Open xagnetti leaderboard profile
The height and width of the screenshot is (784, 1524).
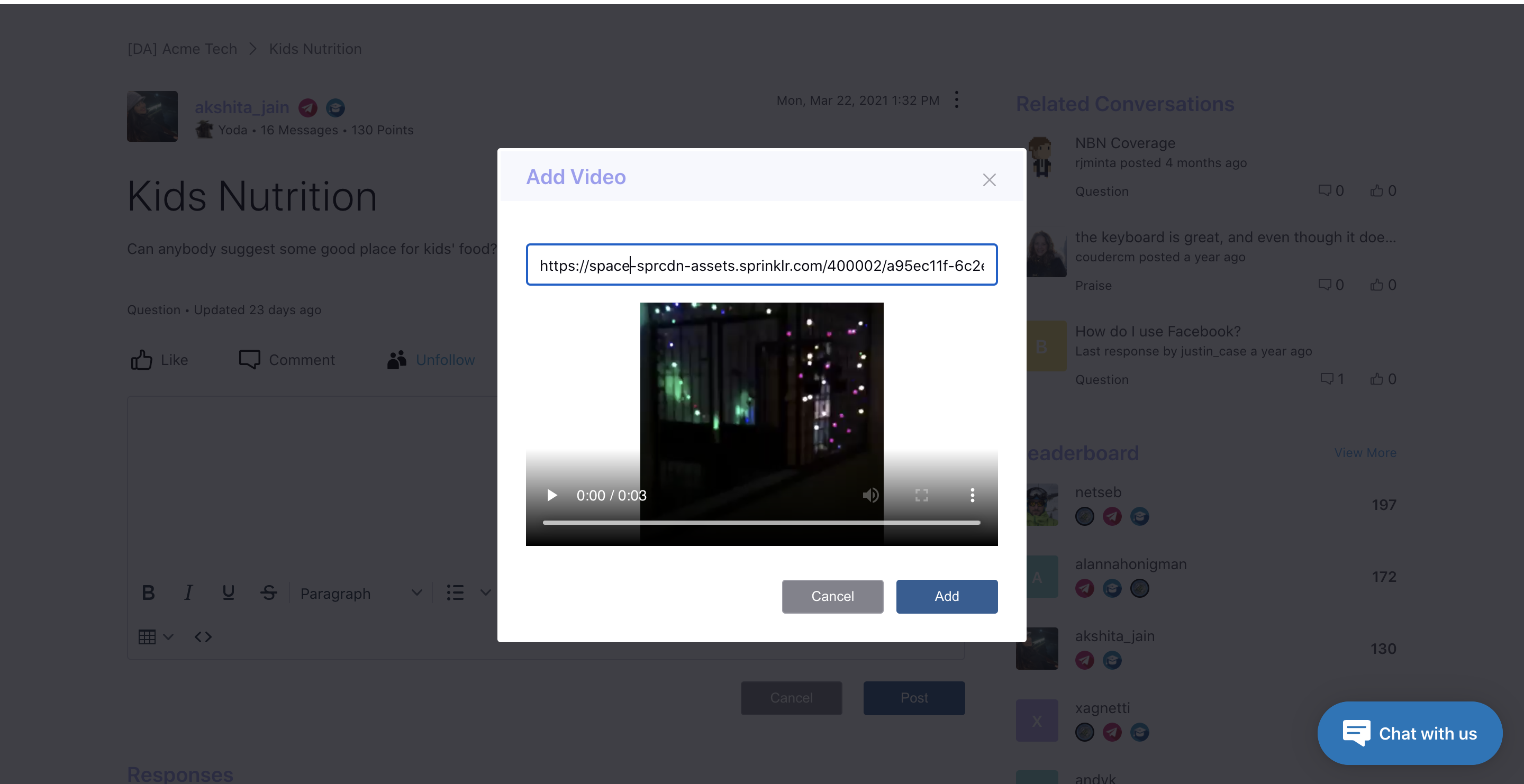[x=1102, y=708]
